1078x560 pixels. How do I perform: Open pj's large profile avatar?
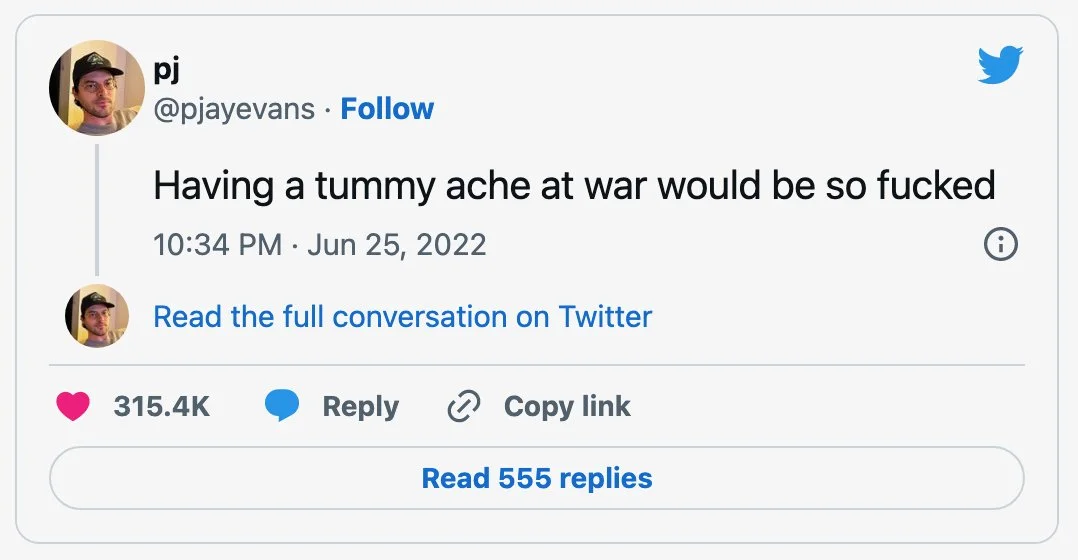pyautogui.click(x=97, y=89)
